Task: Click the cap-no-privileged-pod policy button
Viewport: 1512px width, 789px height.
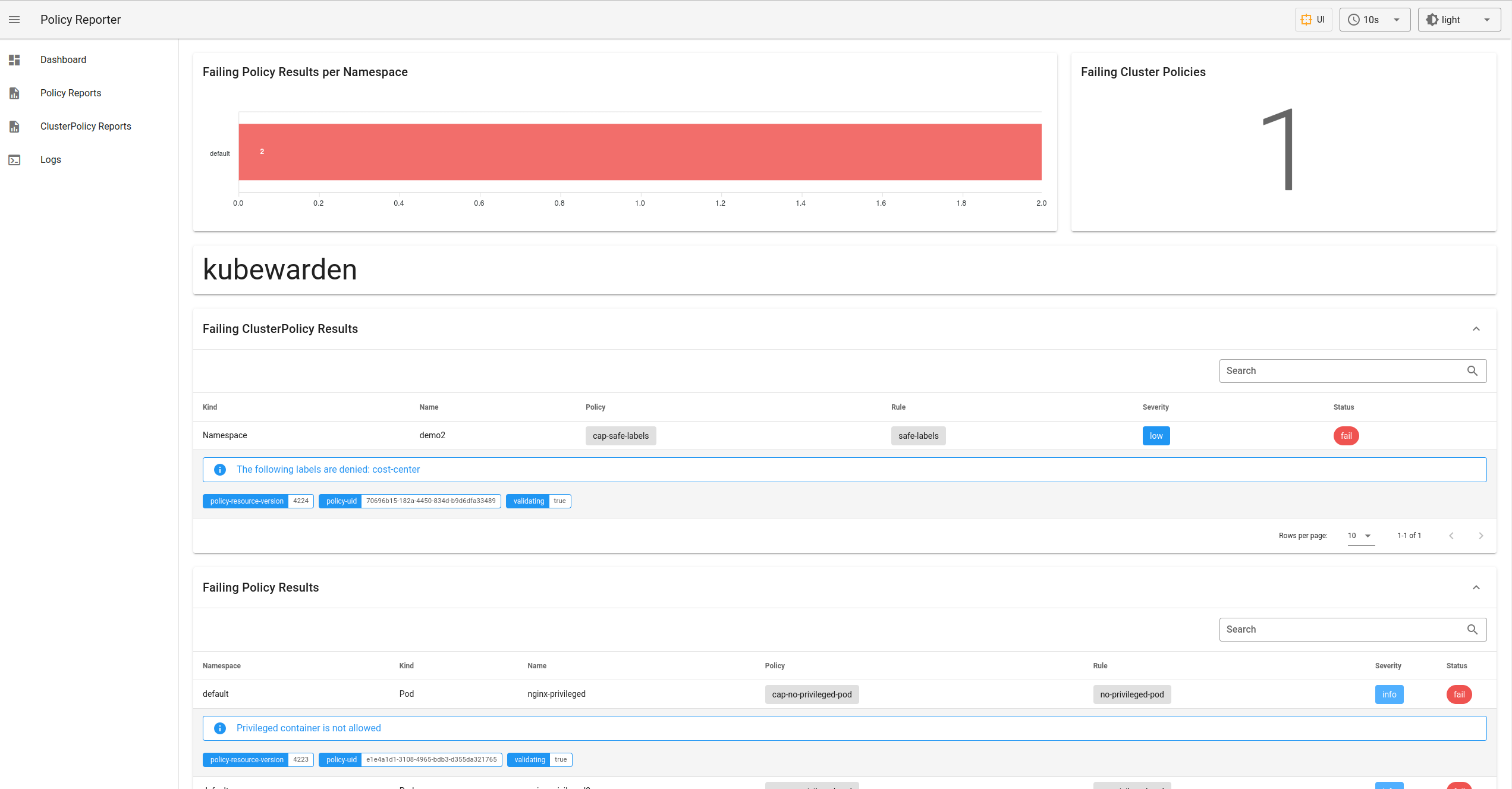Action: click(811, 694)
